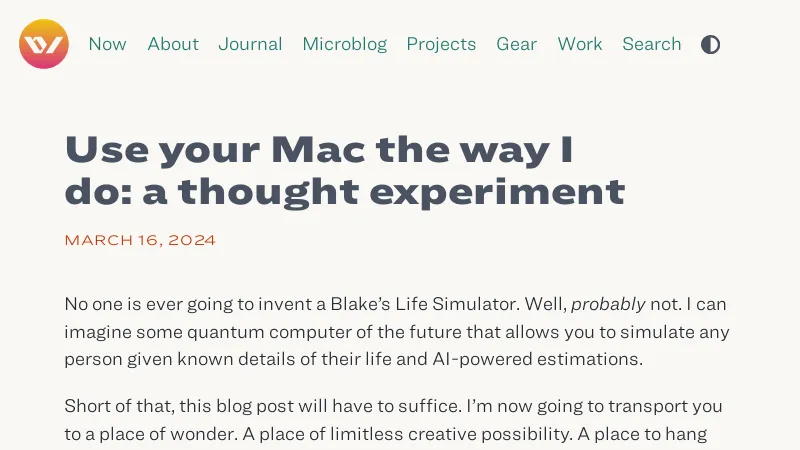Open the Now page

[x=108, y=44]
